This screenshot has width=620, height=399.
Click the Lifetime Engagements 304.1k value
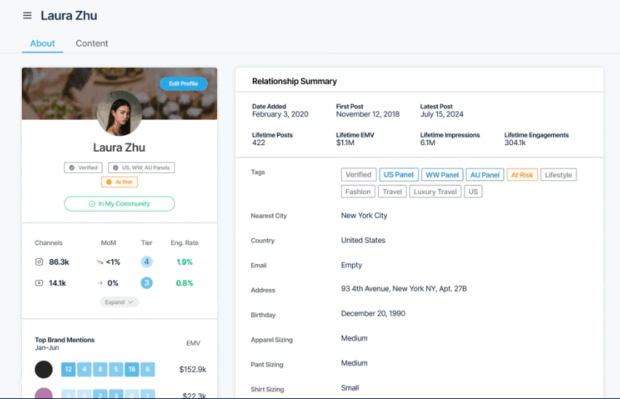pyautogui.click(x=515, y=143)
